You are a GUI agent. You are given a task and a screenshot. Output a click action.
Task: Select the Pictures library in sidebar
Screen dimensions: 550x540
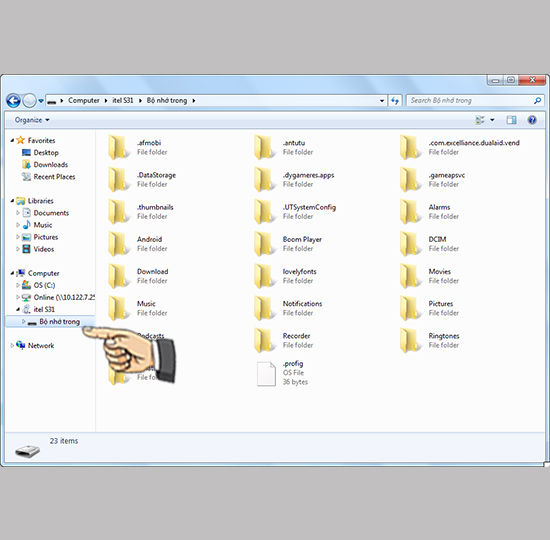(x=45, y=237)
